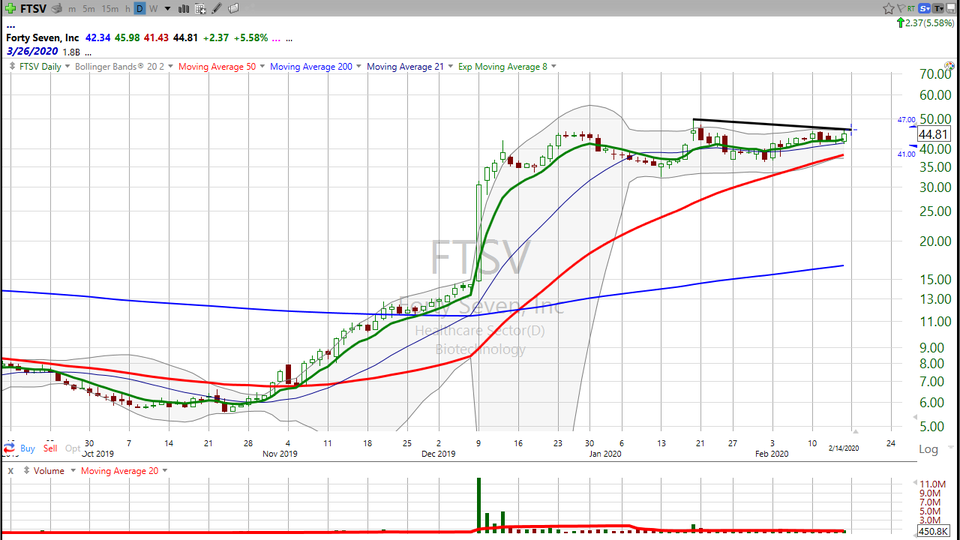The width and height of the screenshot is (960, 540).
Task: Click the black trendline drawn near 47
Action: [x=771, y=124]
